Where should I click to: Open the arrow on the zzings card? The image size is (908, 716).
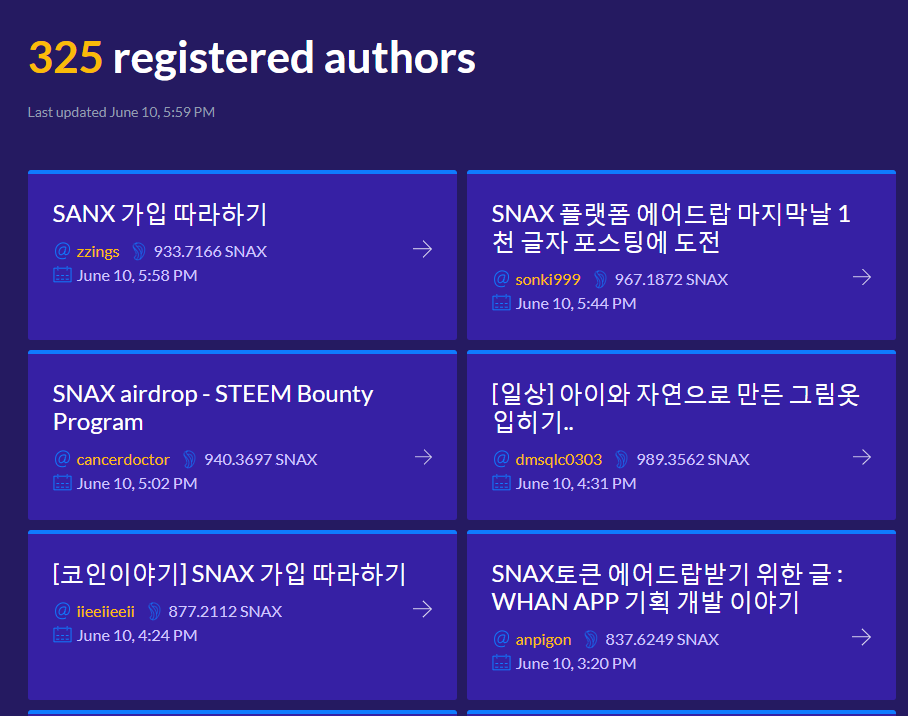click(422, 249)
